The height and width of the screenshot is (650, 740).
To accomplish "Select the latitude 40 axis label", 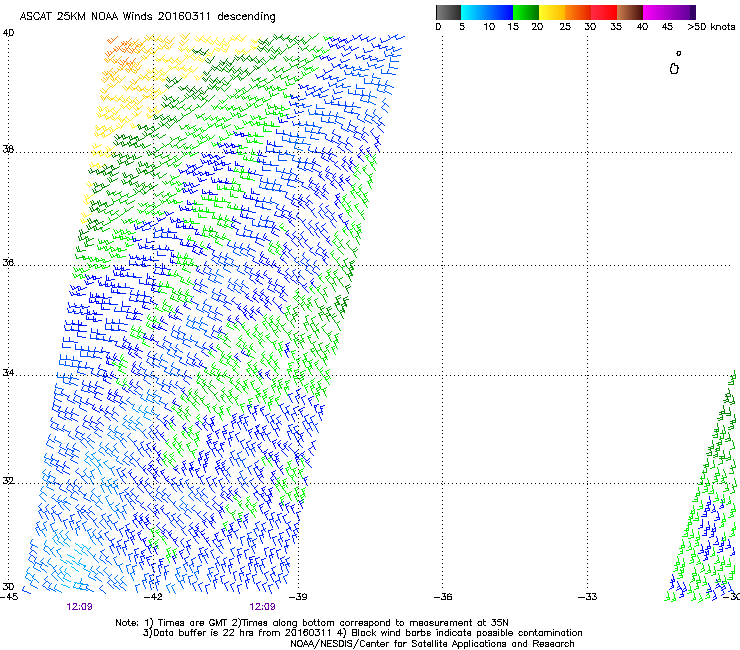I will coord(8,33).
